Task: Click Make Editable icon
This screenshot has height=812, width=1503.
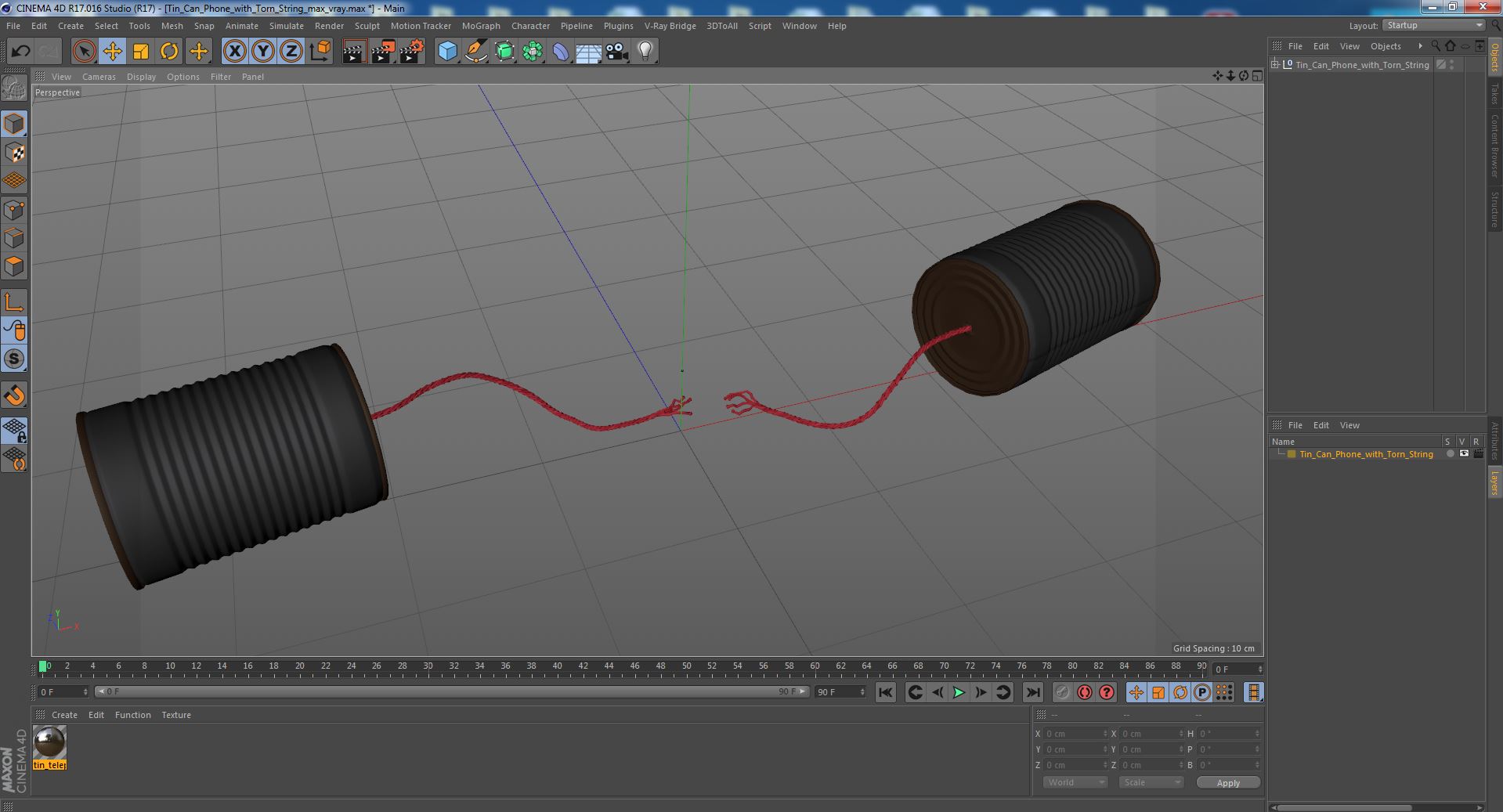Action: click(x=14, y=88)
